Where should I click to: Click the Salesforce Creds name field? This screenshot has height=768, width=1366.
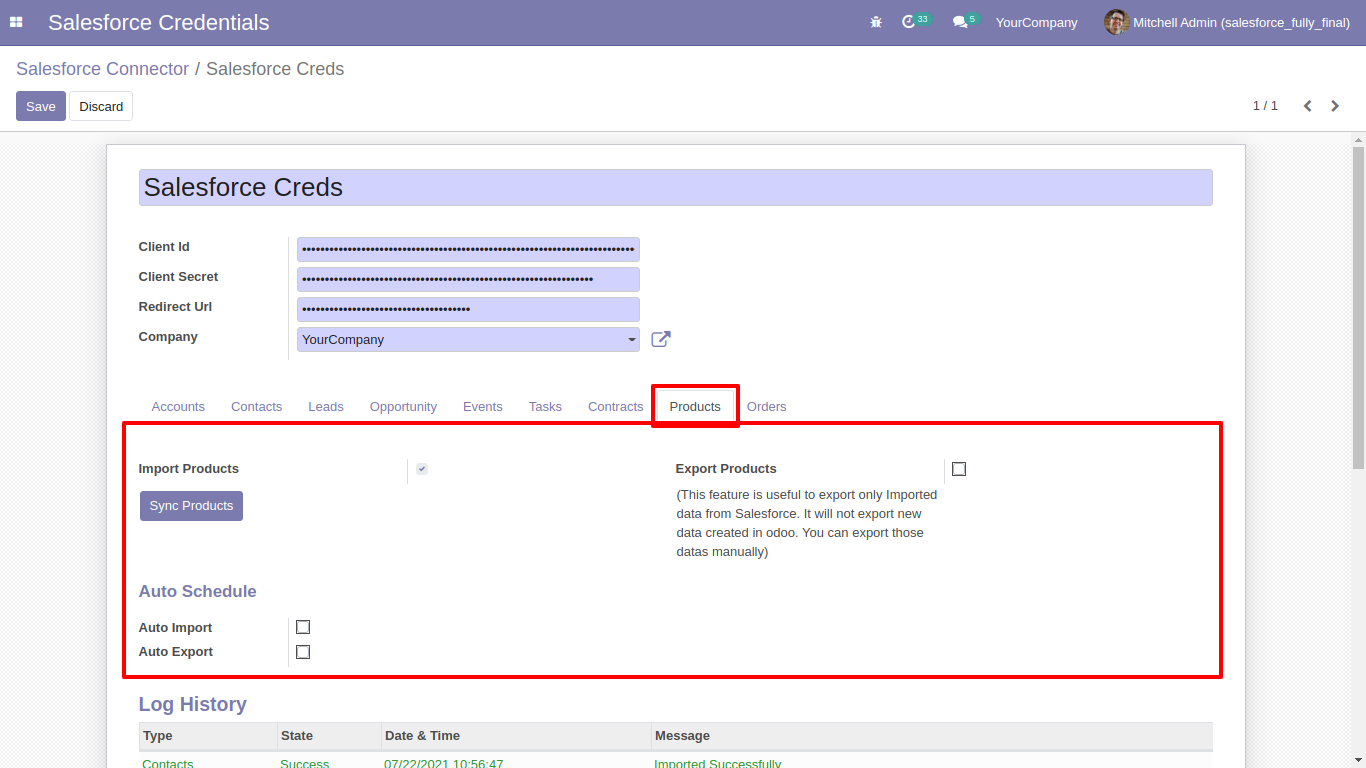[x=676, y=188]
